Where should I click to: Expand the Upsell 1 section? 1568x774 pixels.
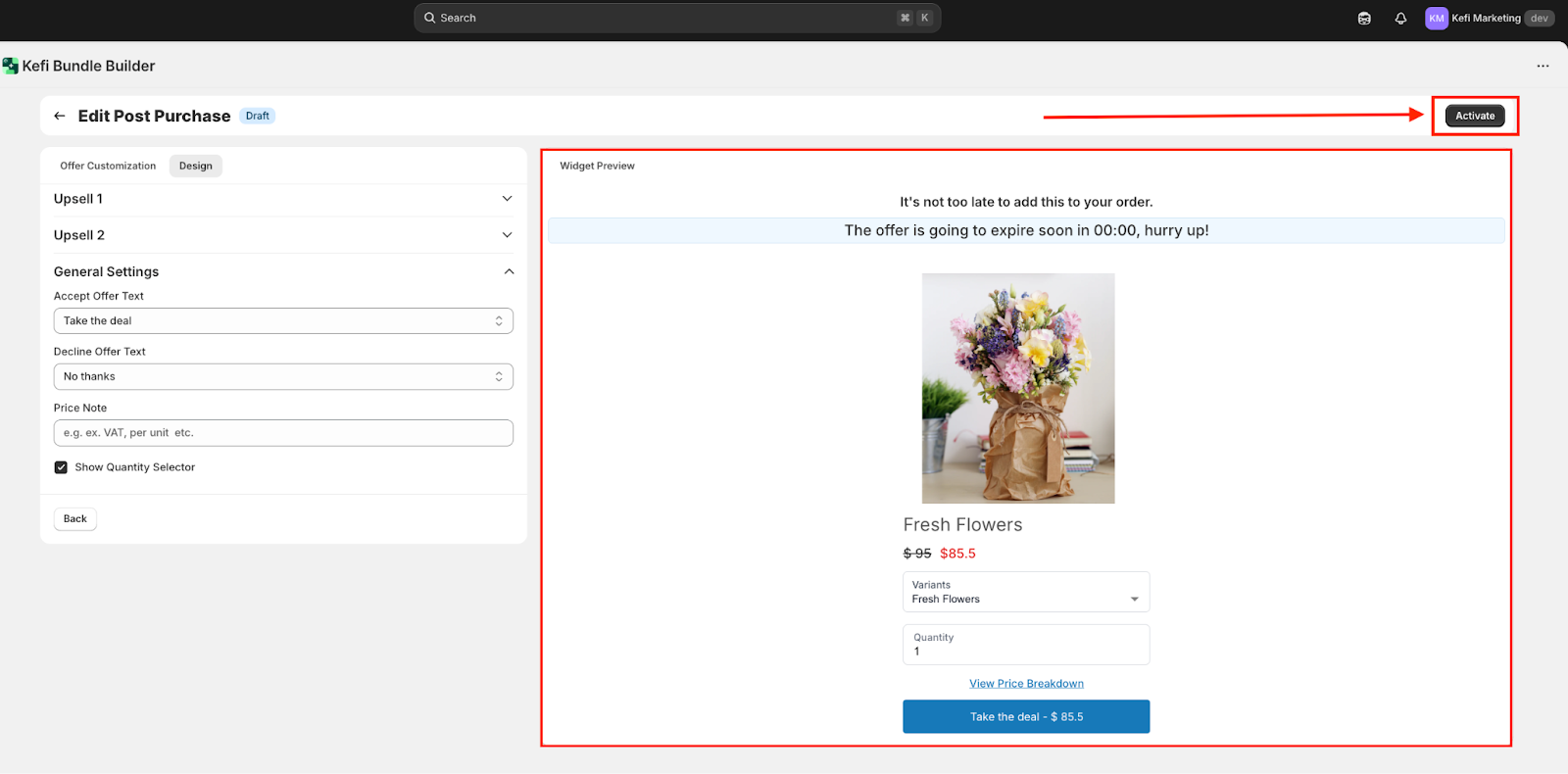pyautogui.click(x=507, y=199)
